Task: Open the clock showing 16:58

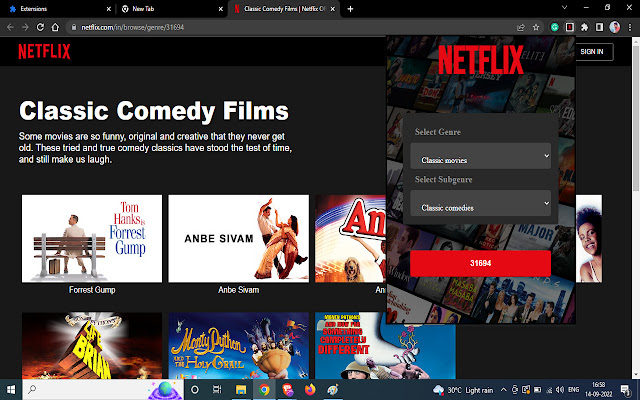Action: pos(601,390)
